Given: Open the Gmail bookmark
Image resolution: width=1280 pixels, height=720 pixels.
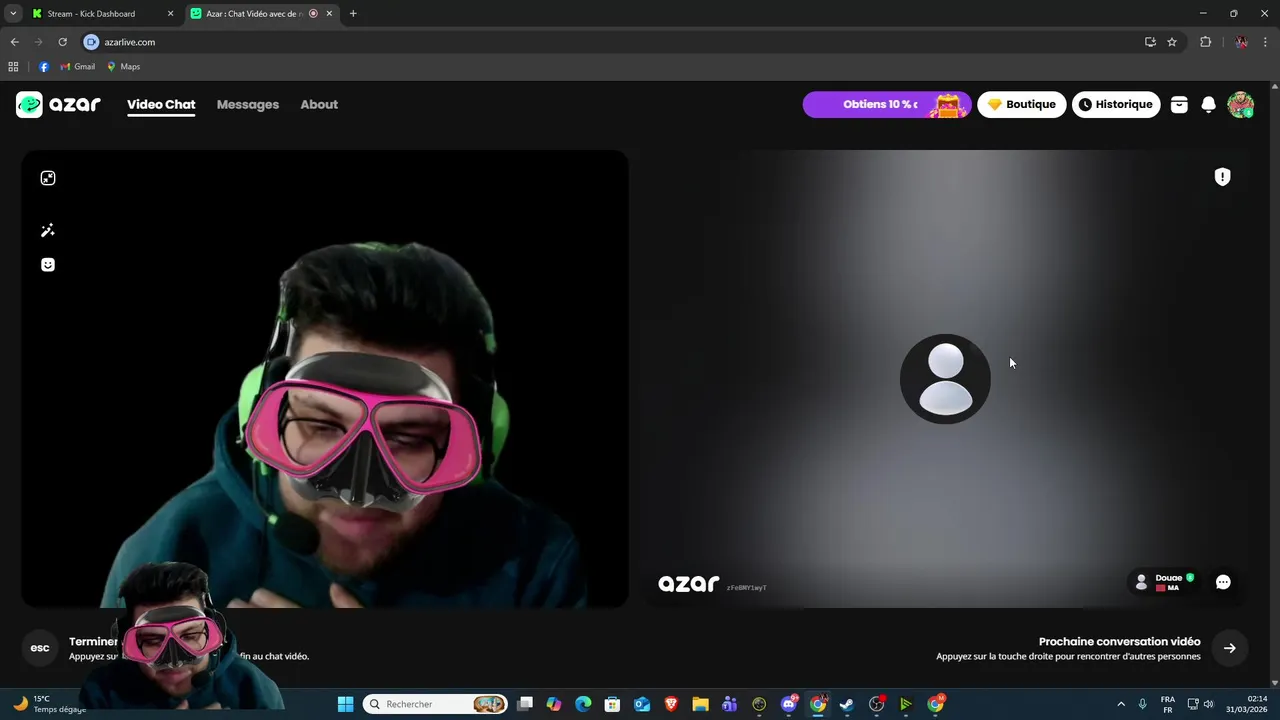Looking at the screenshot, I should tap(78, 67).
